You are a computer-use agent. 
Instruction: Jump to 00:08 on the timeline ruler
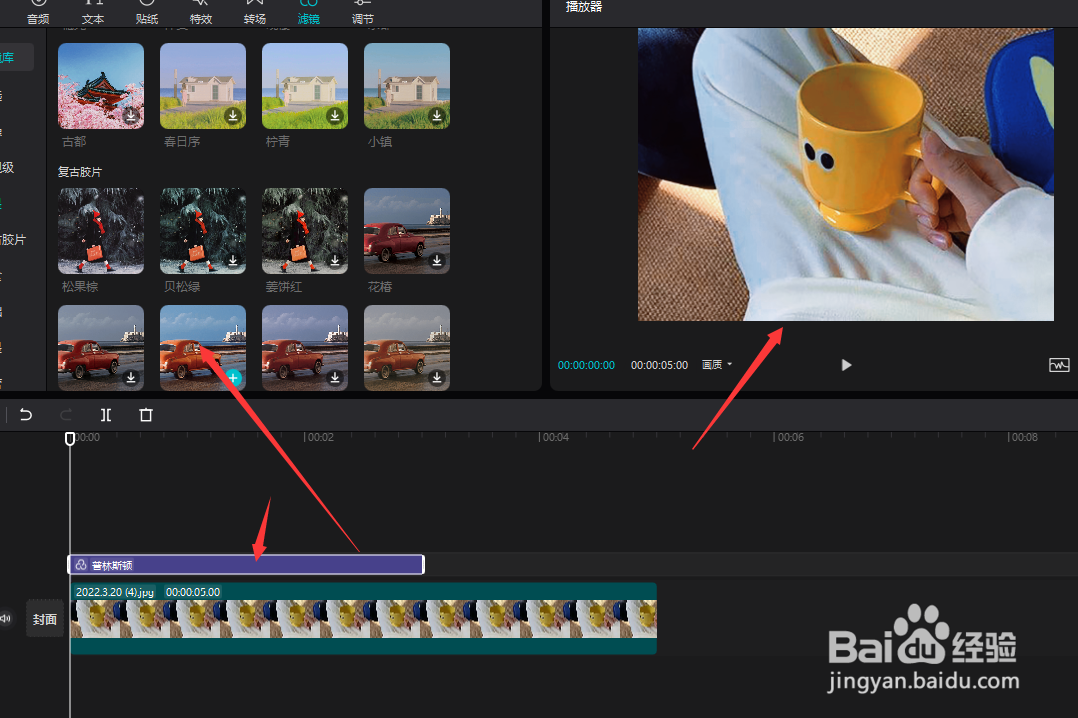[1023, 437]
